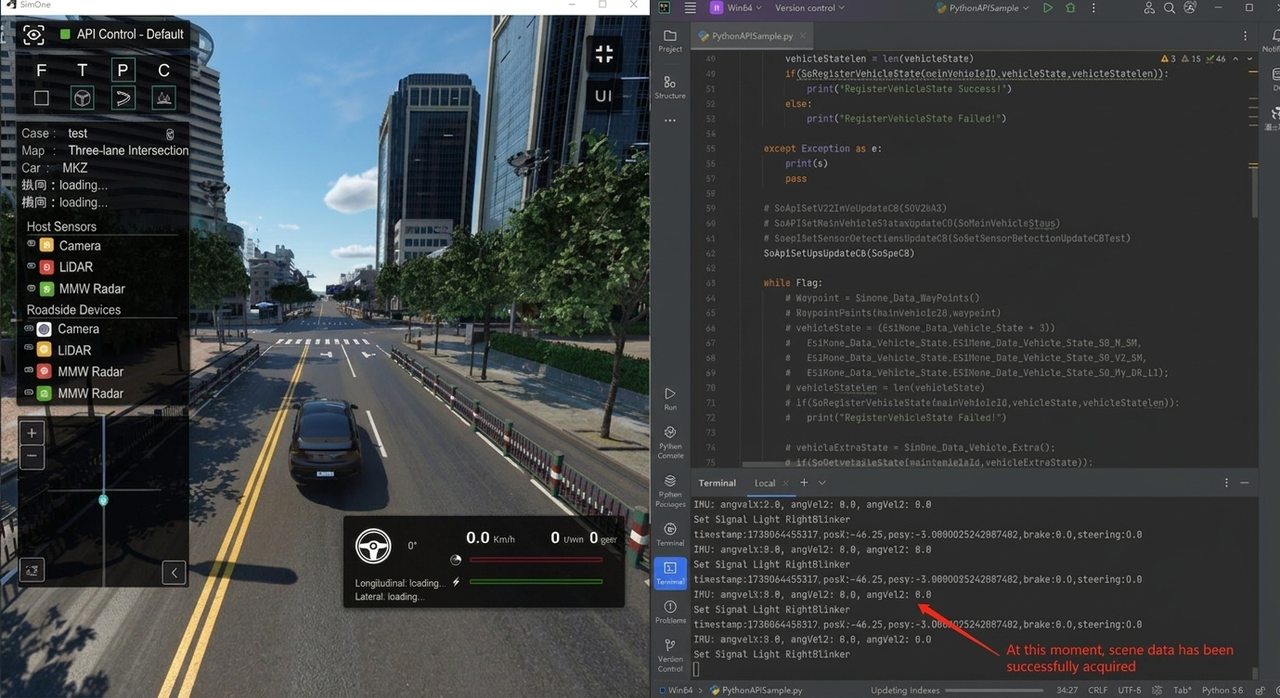The height and width of the screenshot is (698, 1280).
Task: Click the yellow host Camera sensor icon
Action: coord(46,245)
